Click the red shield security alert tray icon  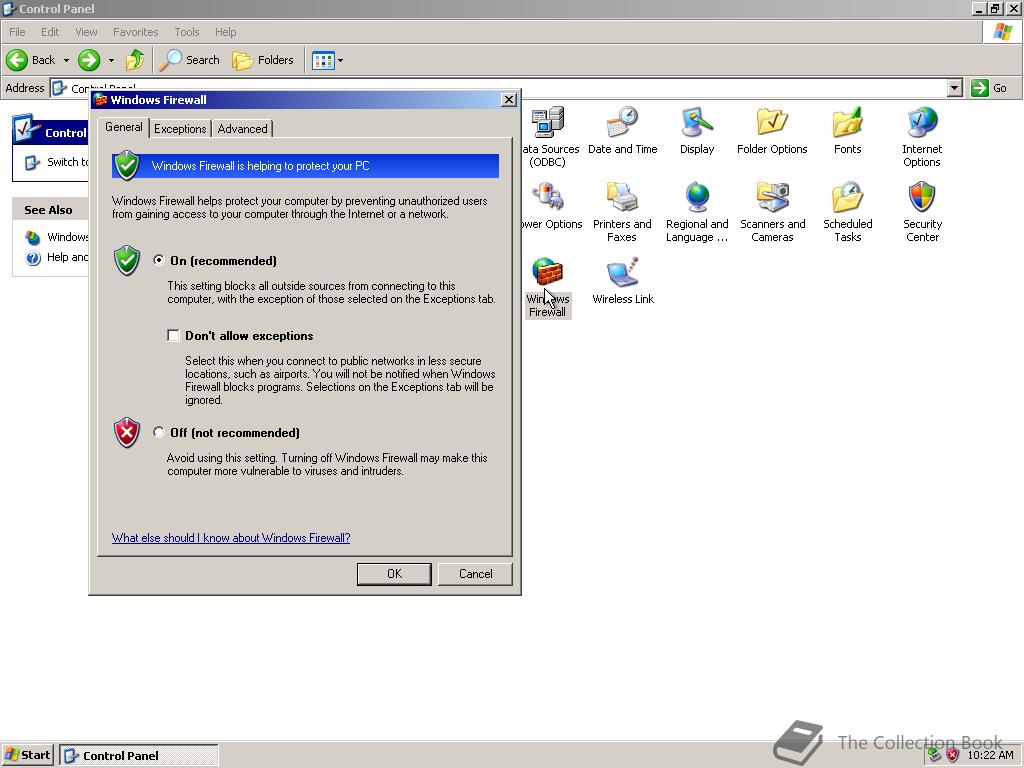click(x=953, y=756)
